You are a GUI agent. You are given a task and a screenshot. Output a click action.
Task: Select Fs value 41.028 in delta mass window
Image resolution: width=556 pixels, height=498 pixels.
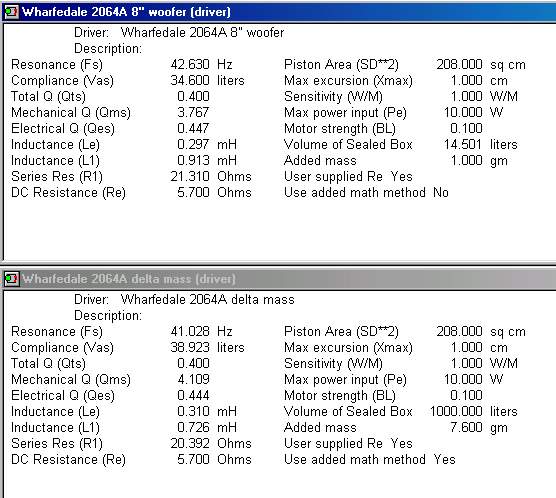[x=190, y=332]
